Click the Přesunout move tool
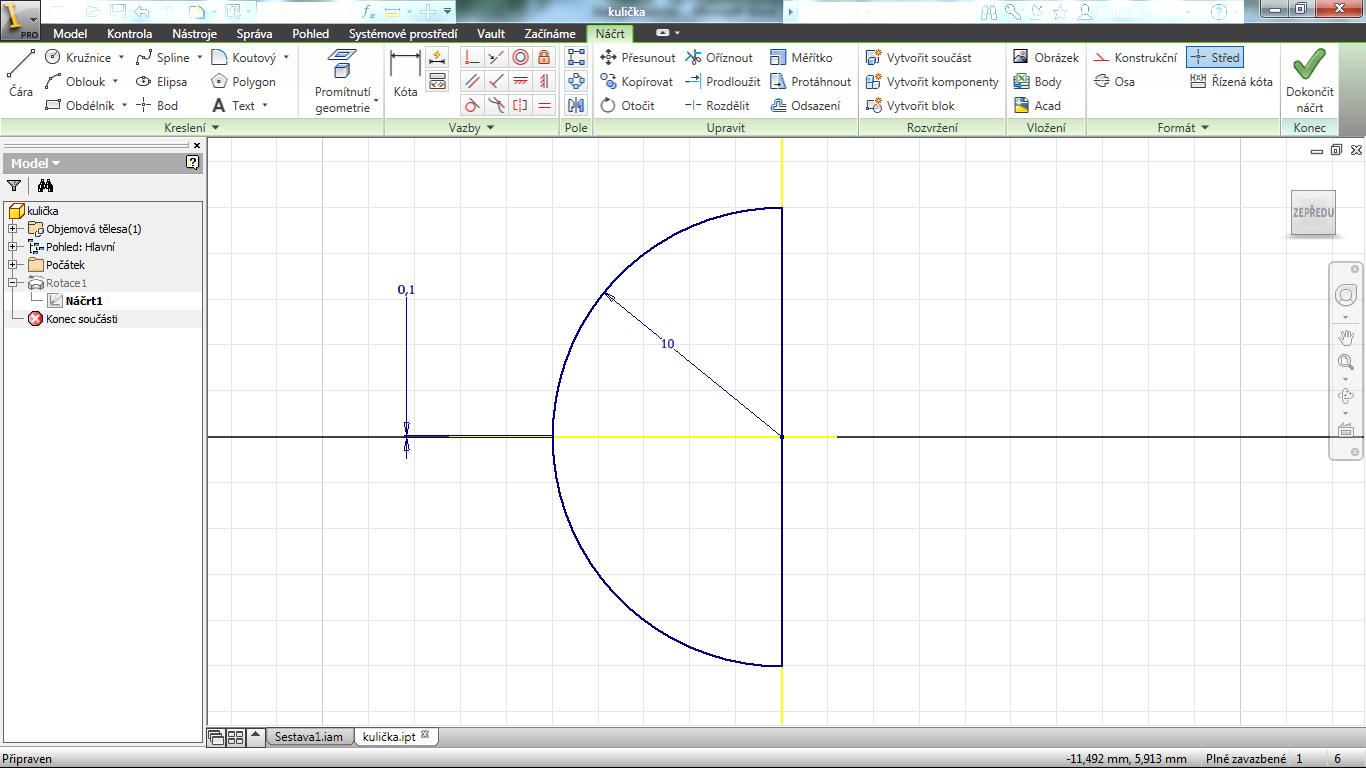The image size is (1366, 768). (x=637, y=58)
